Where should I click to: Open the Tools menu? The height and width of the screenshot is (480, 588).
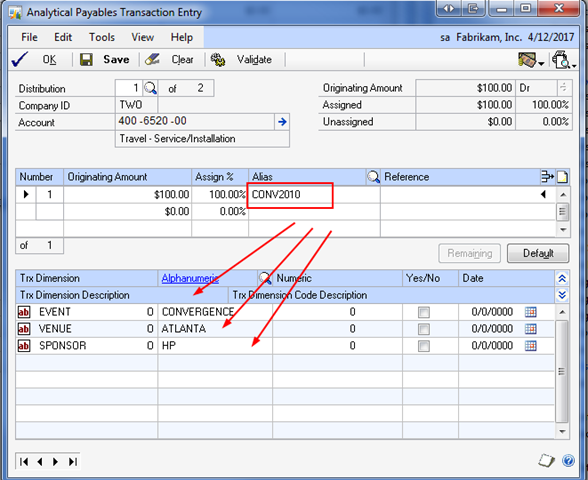point(102,37)
